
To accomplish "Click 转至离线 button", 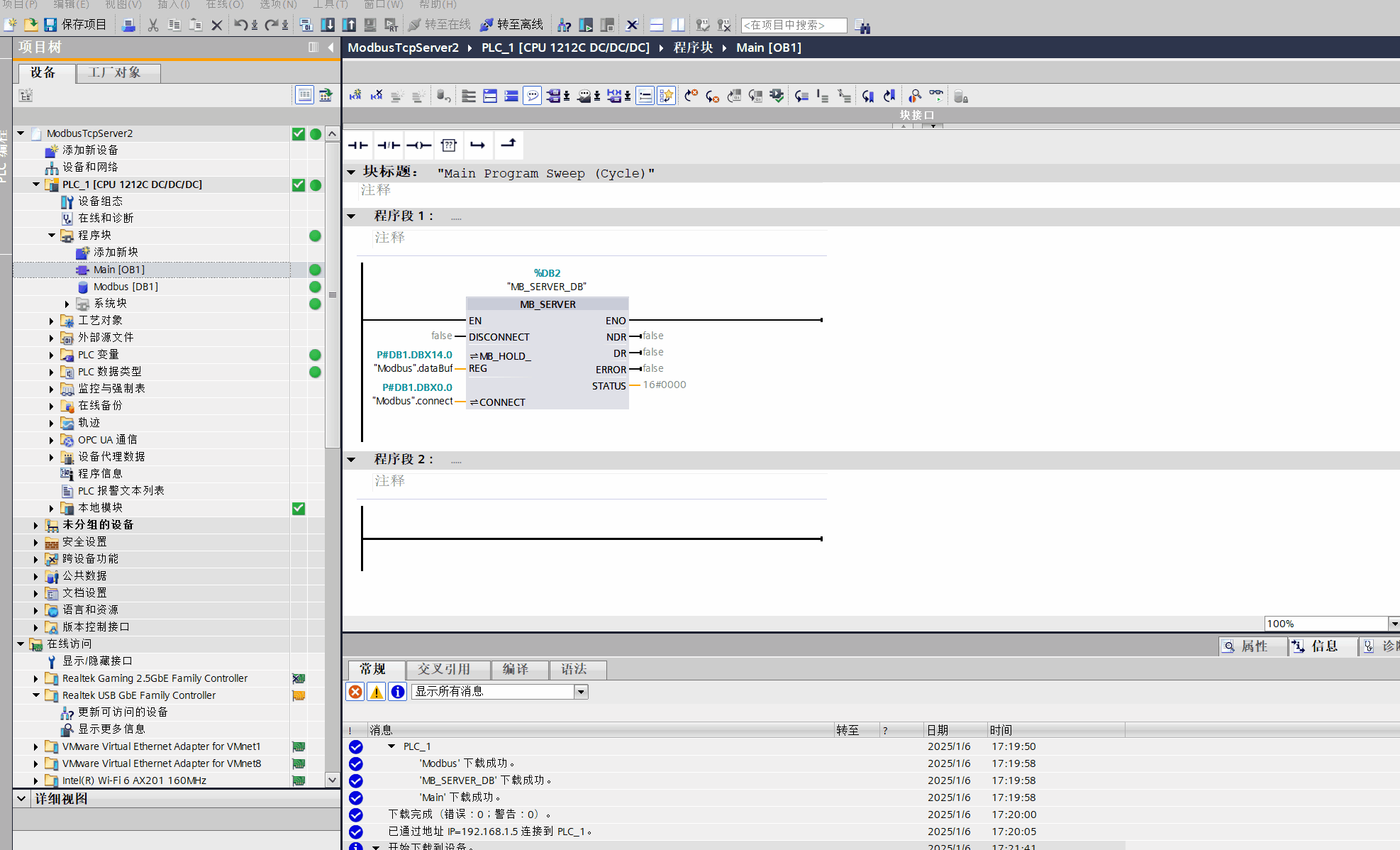I will coord(511,25).
